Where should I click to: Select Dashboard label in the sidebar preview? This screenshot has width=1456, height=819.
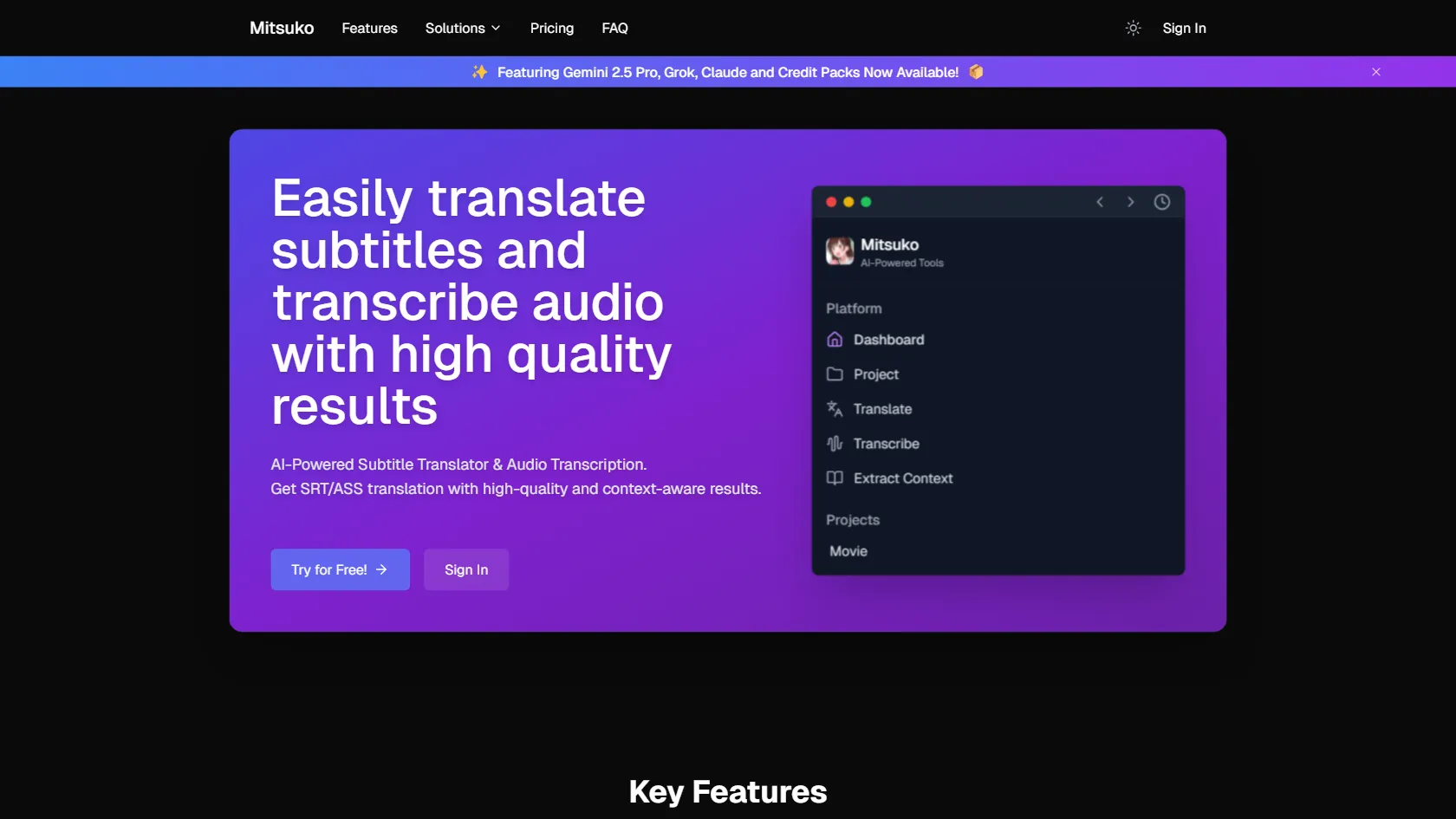coord(889,340)
